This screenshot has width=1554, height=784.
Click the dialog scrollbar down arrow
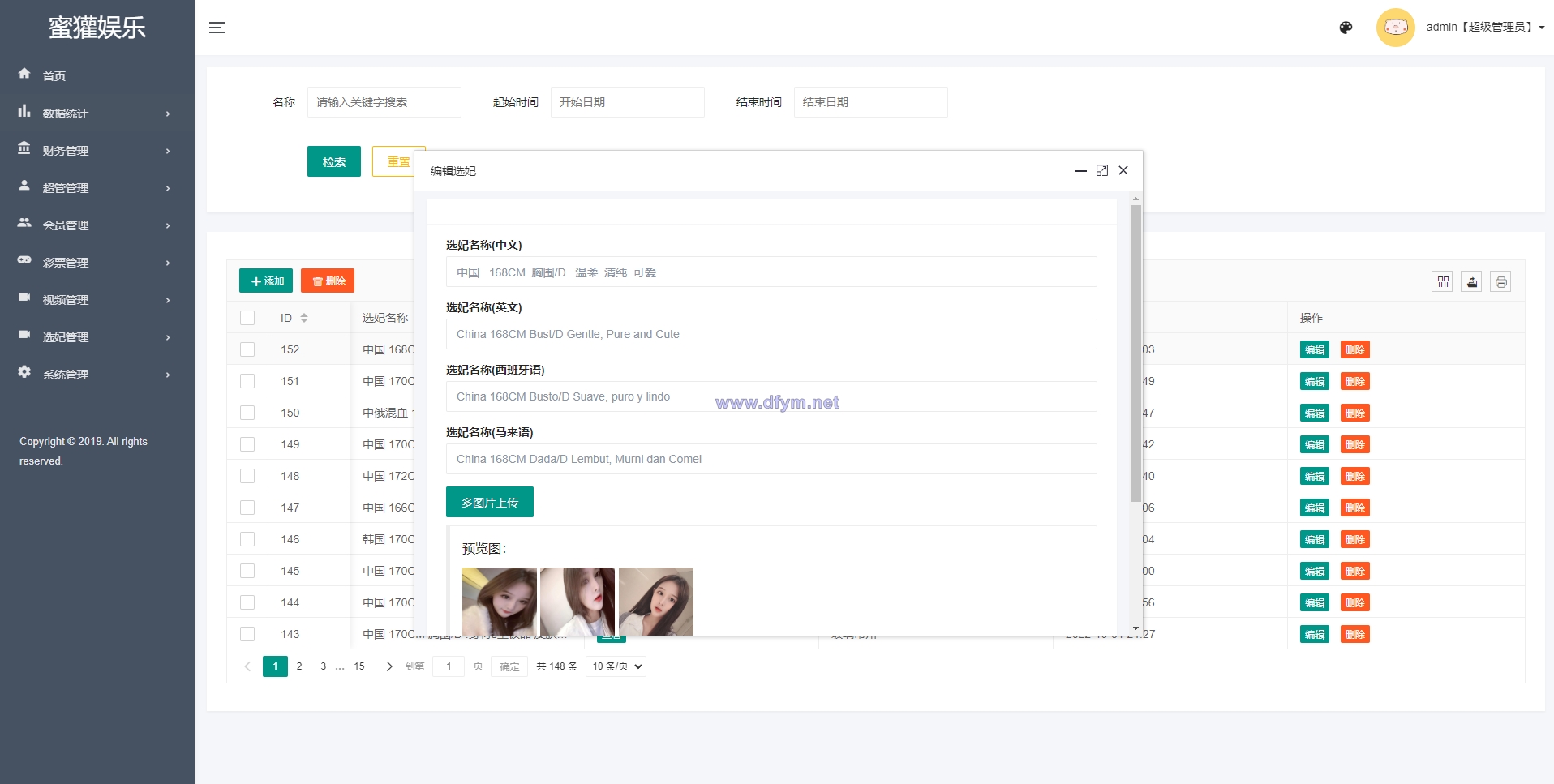click(x=1135, y=629)
